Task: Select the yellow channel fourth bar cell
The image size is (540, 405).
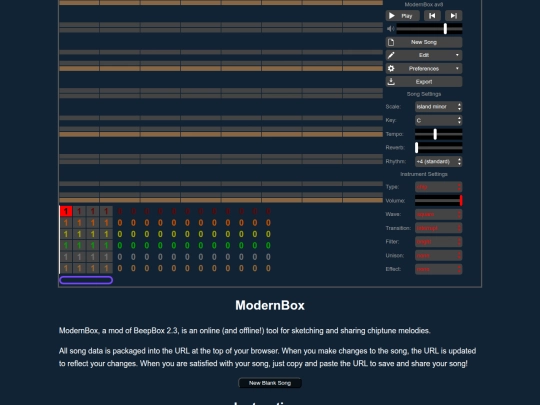Action: (106, 234)
